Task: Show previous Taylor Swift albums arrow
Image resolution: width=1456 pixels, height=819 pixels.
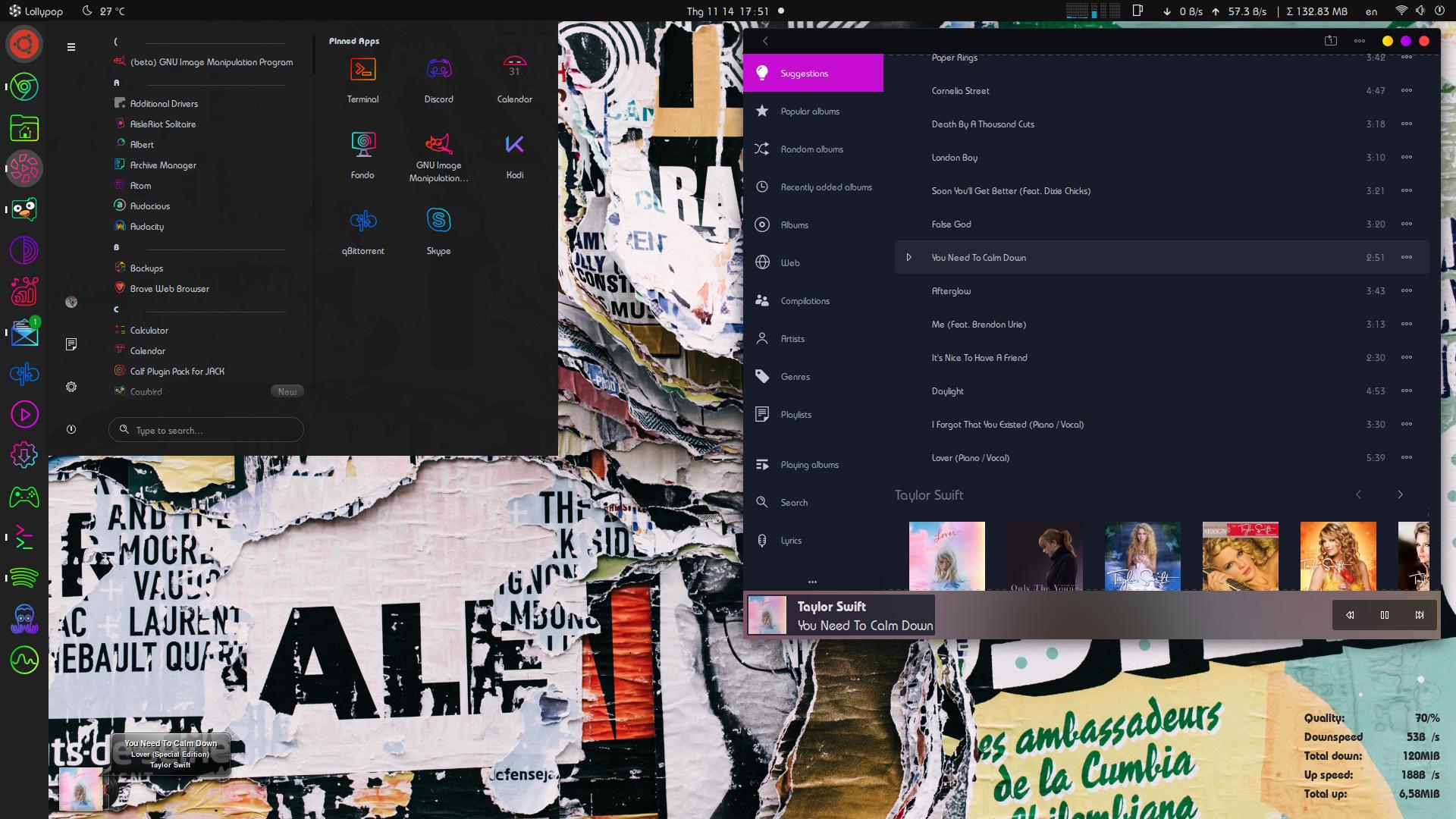Action: (1358, 494)
